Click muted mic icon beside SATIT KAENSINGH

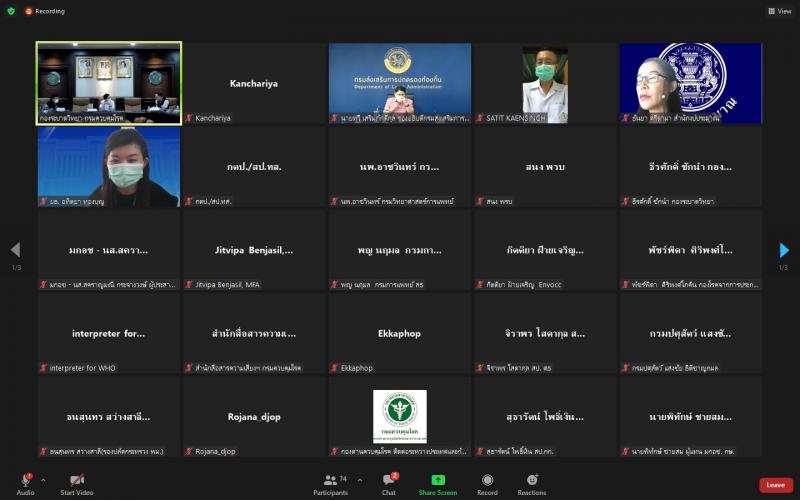[480, 118]
